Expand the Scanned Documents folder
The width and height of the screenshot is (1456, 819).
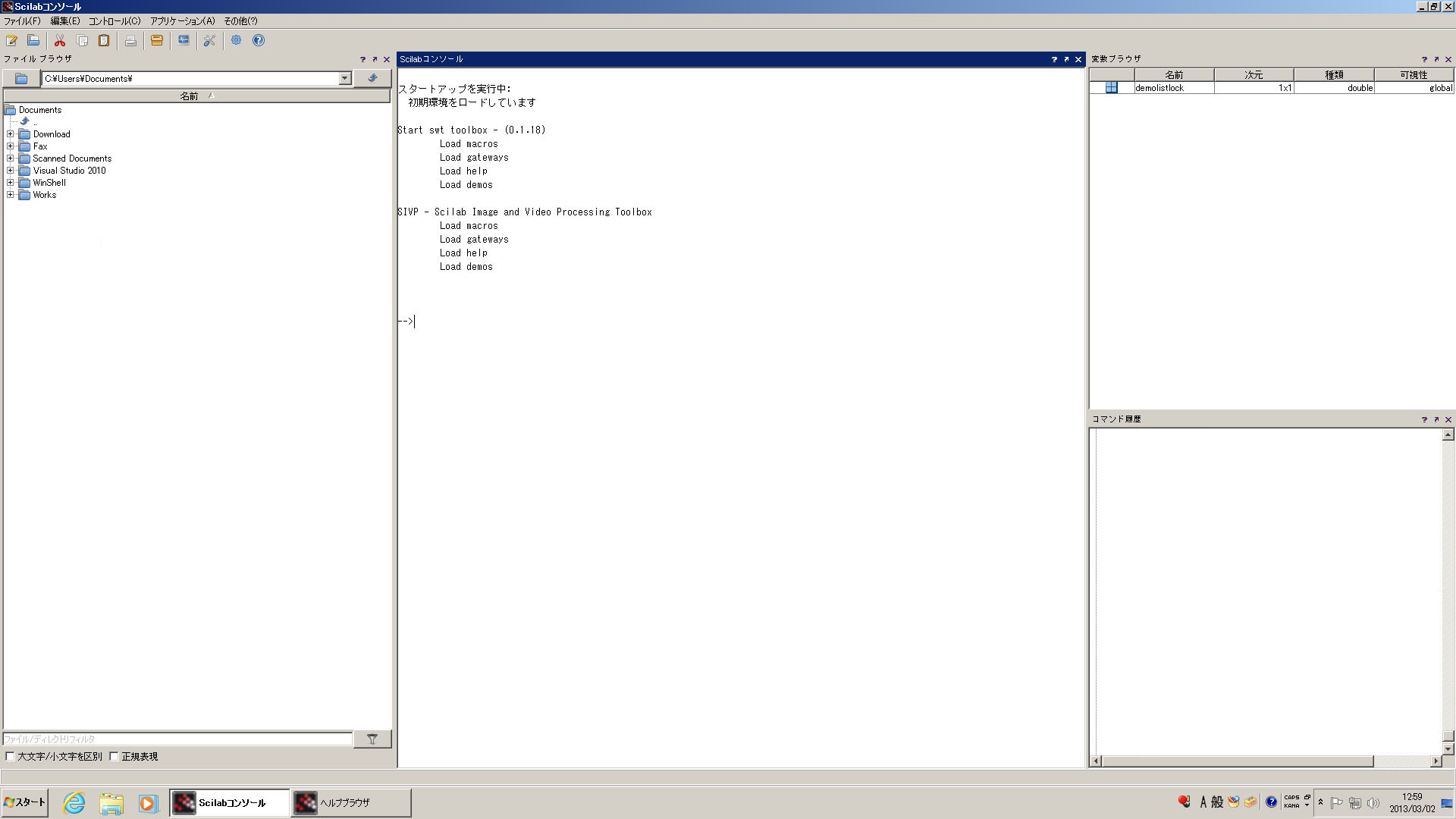tap(11, 158)
